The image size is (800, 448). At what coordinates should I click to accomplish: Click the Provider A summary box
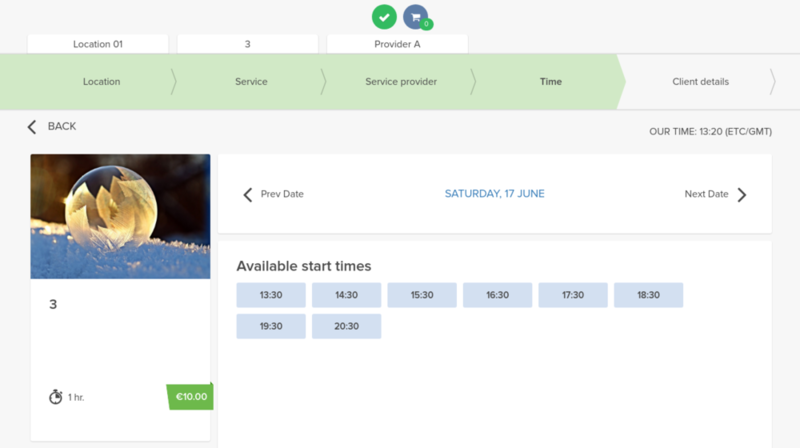pyautogui.click(x=397, y=44)
